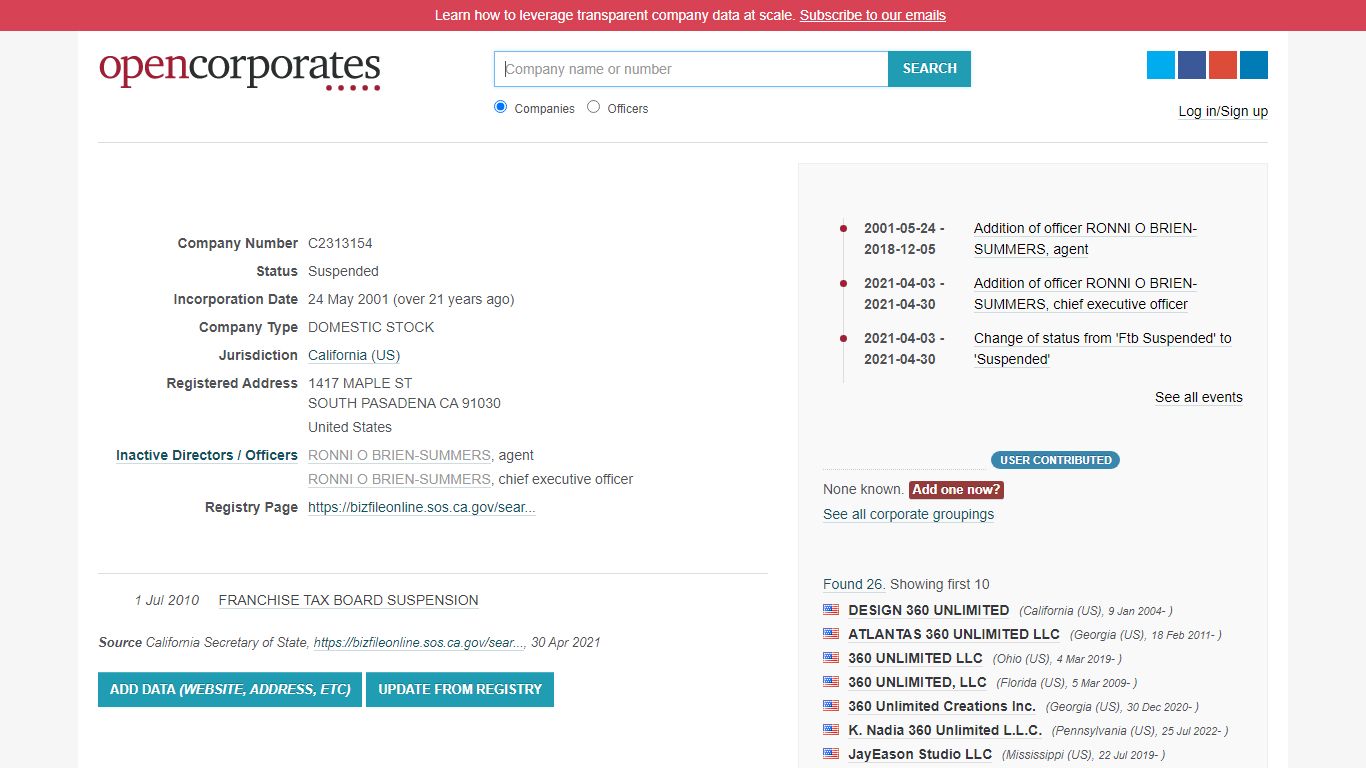Viewport: 1366px width, 768px height.
Task: Open the Registry Page bizfileonline link
Action: click(x=422, y=507)
